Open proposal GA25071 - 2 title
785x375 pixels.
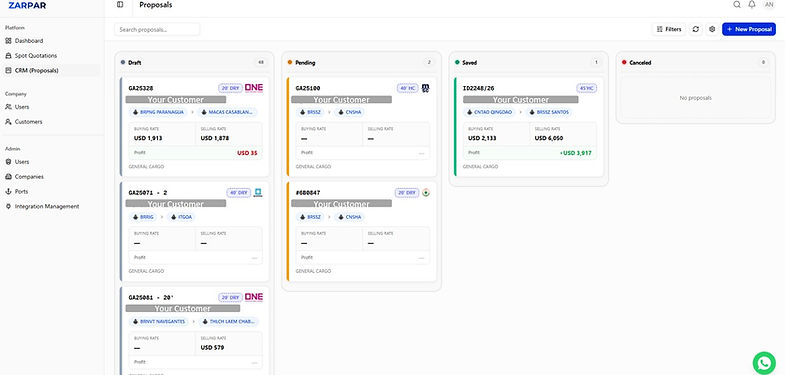(x=147, y=192)
